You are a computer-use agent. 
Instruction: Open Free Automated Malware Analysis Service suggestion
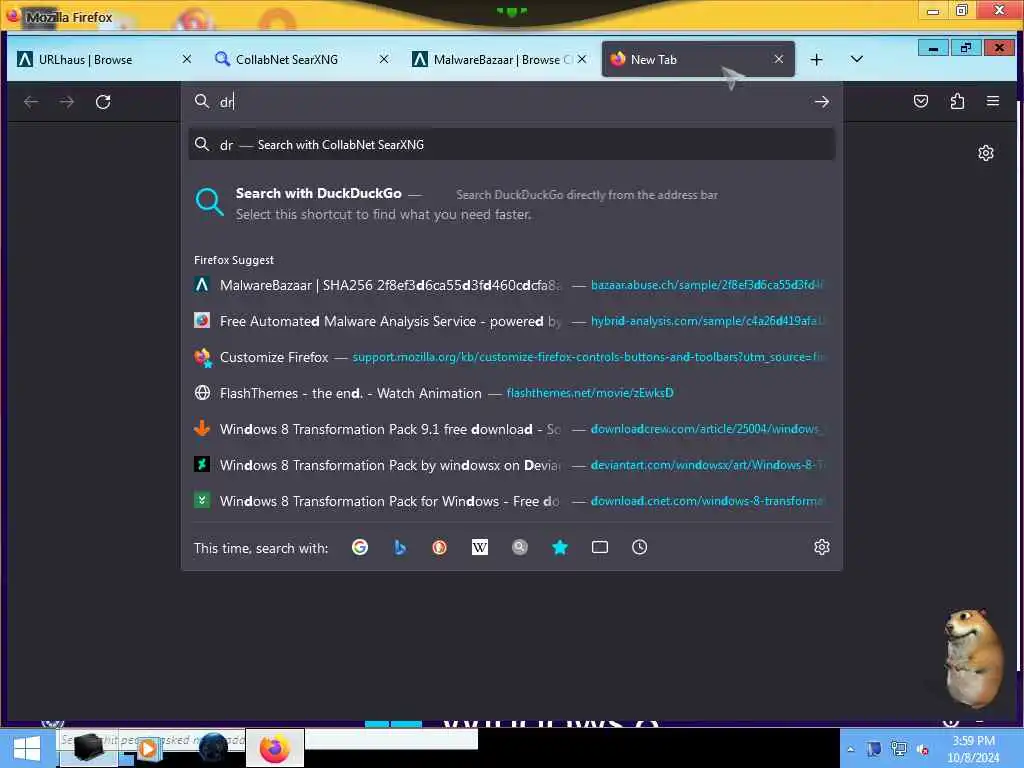(x=511, y=321)
